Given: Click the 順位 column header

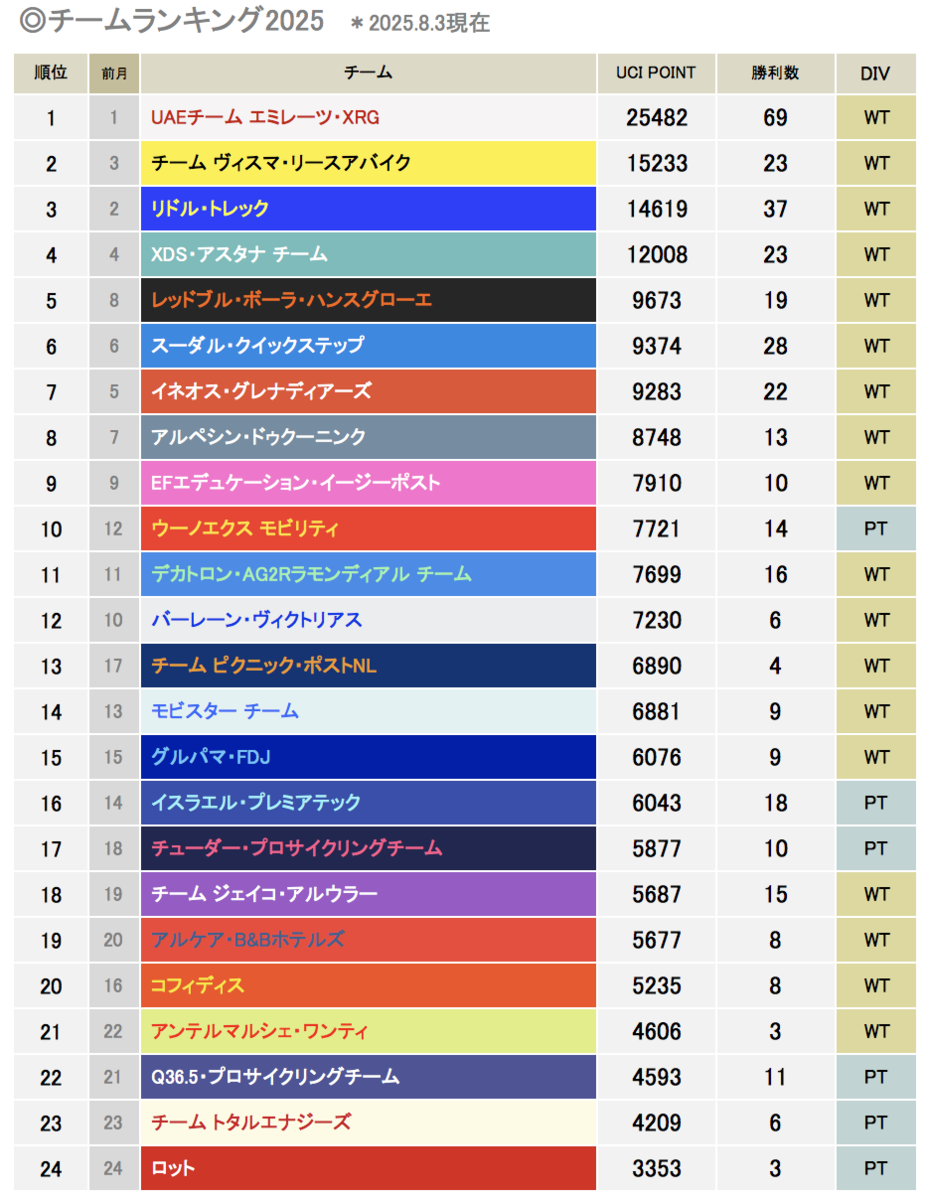Looking at the screenshot, I should pyautogui.click(x=50, y=73).
